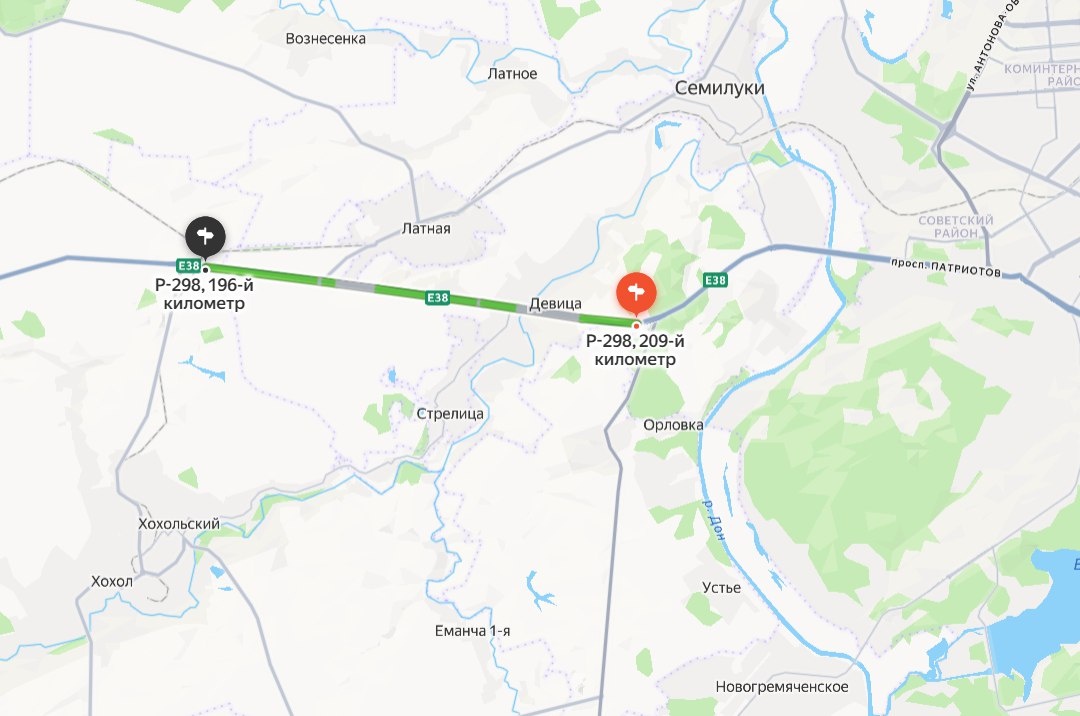The height and width of the screenshot is (716, 1080).
Task: Click the E38 badge near the start marker
Action: click(189, 266)
